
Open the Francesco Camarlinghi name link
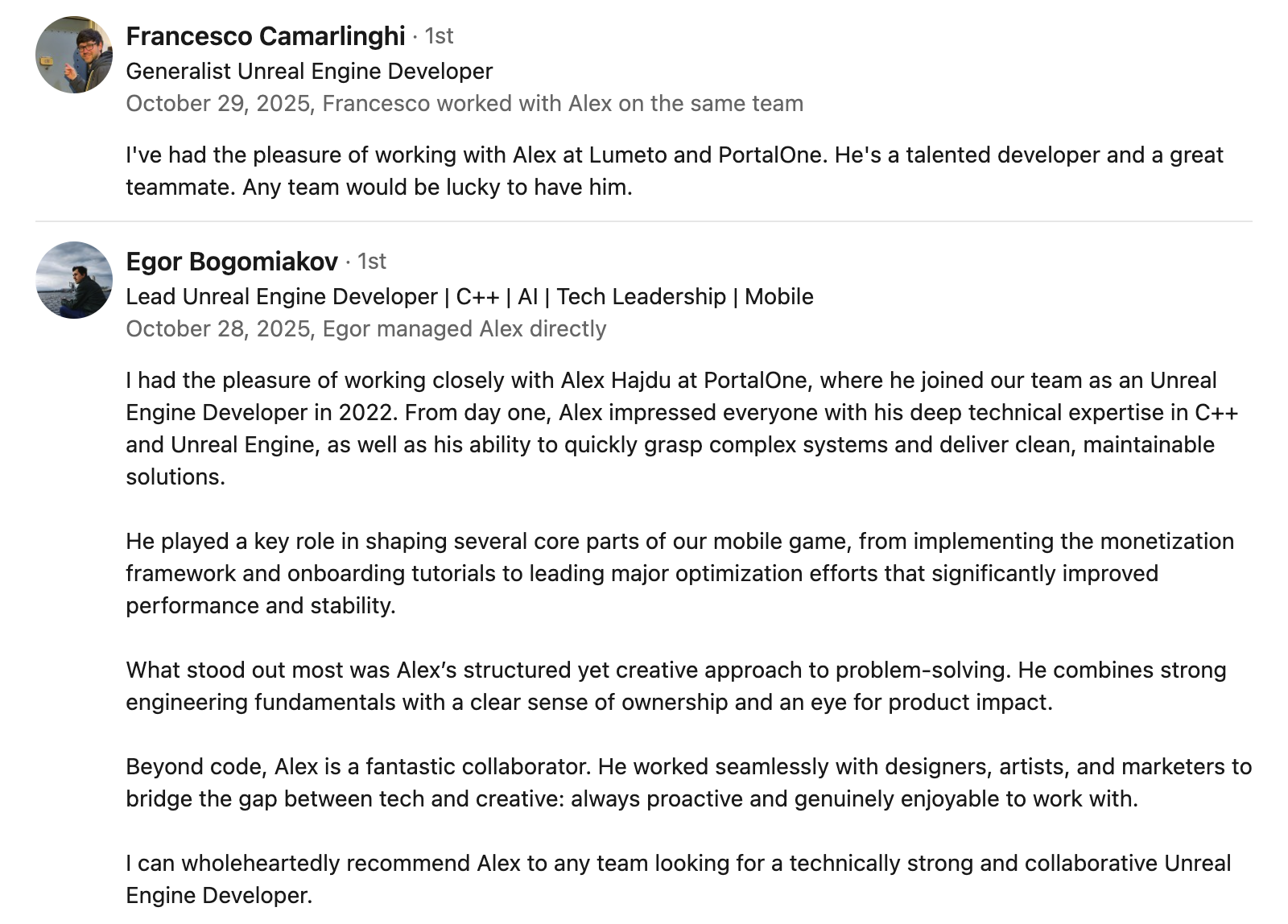click(x=265, y=36)
